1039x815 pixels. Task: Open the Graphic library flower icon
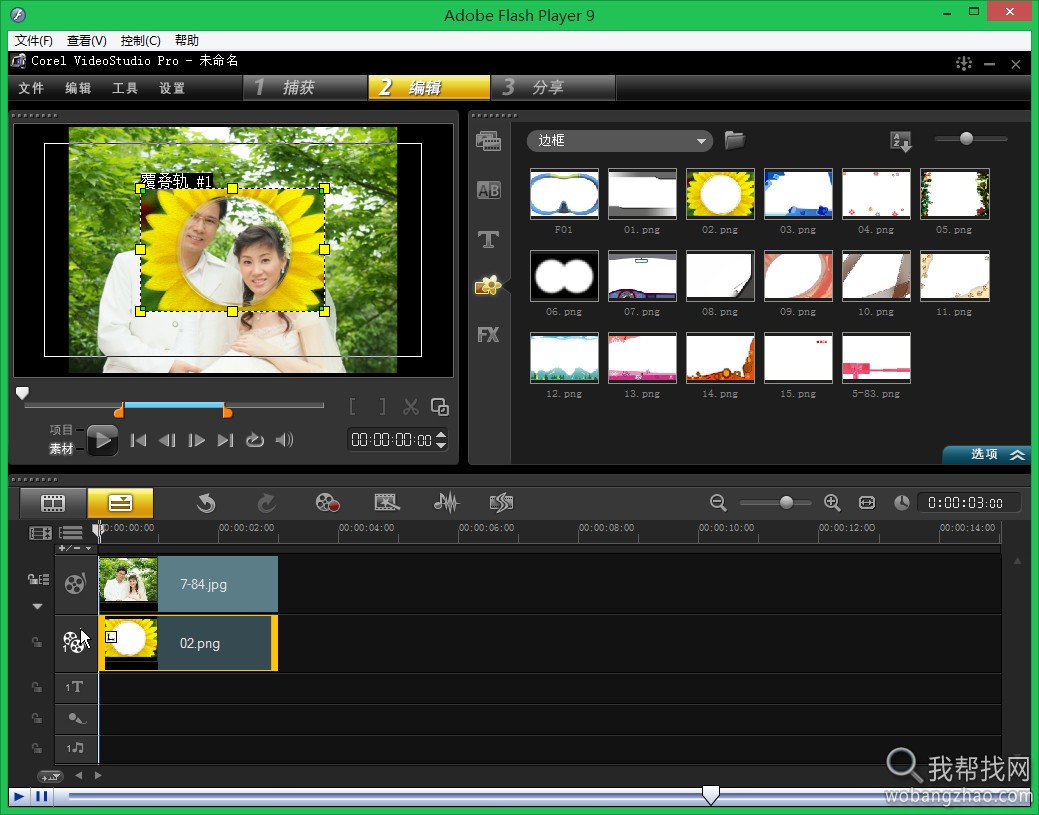coord(488,286)
